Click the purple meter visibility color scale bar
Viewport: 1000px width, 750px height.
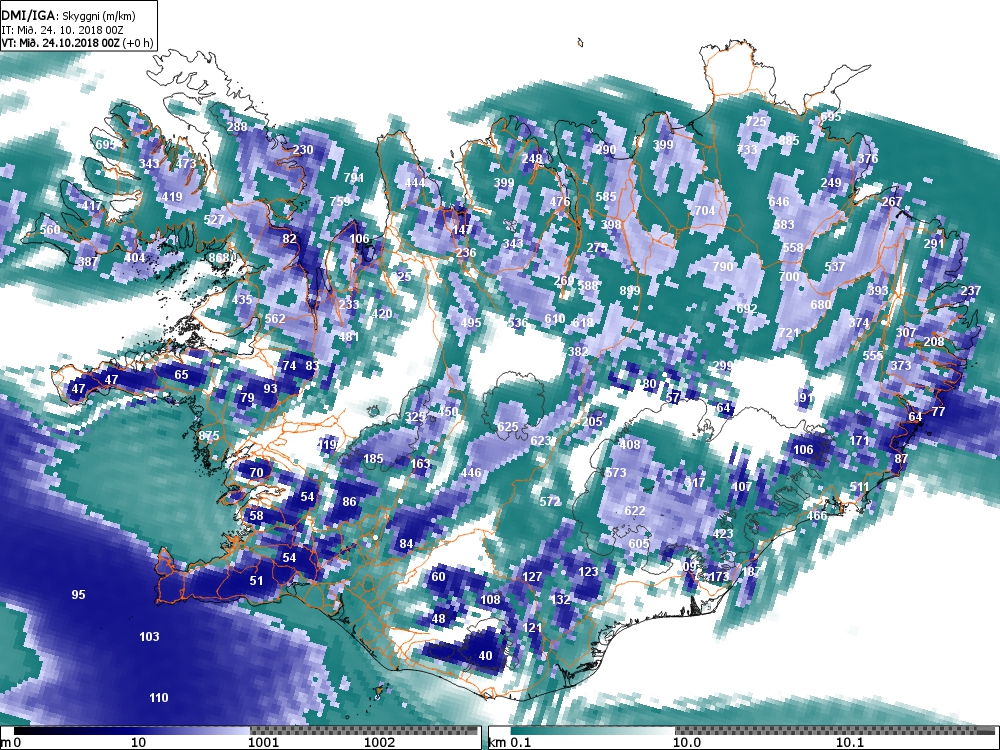246,731
